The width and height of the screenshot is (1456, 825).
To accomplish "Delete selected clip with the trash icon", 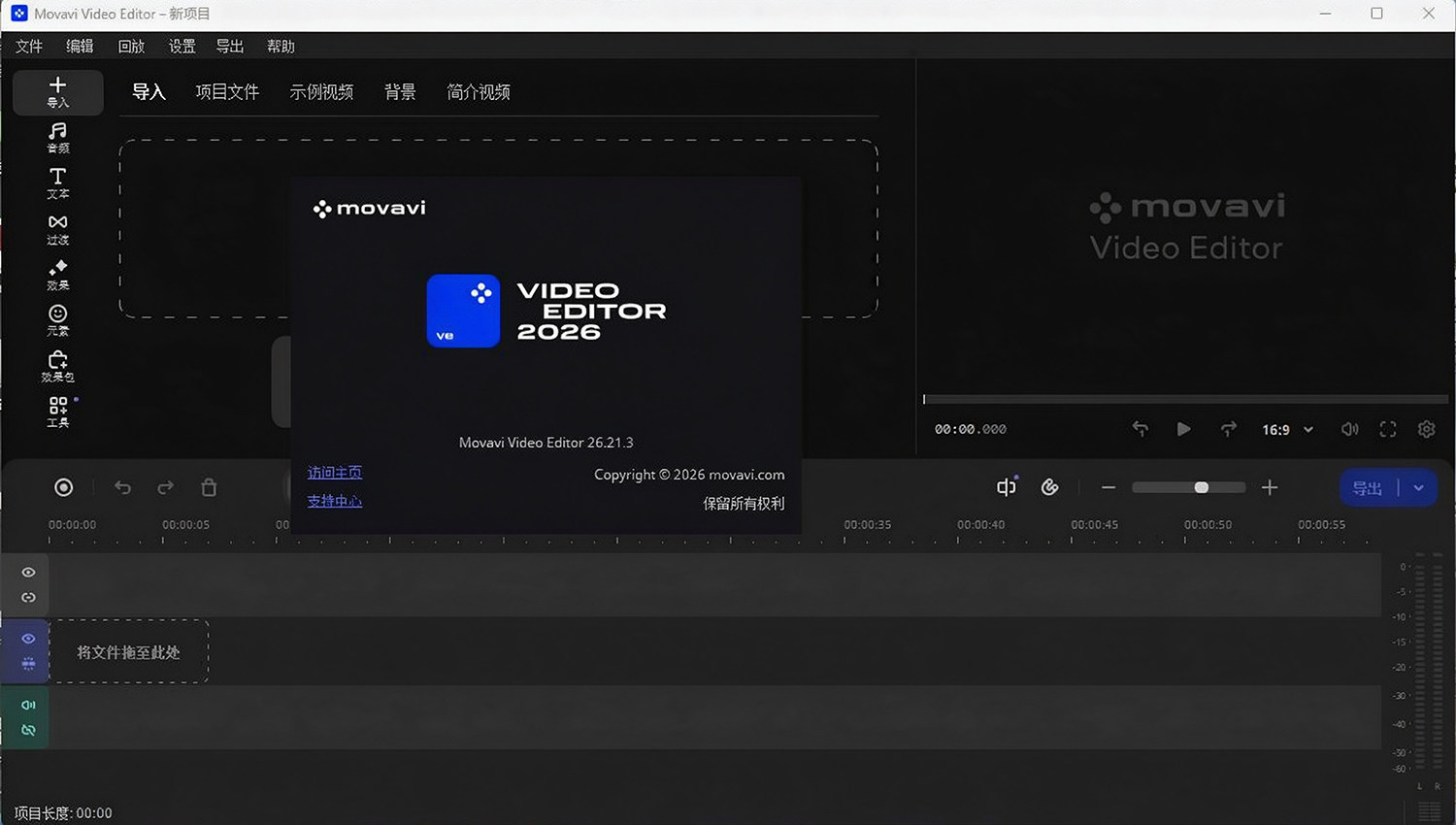I will coord(209,487).
